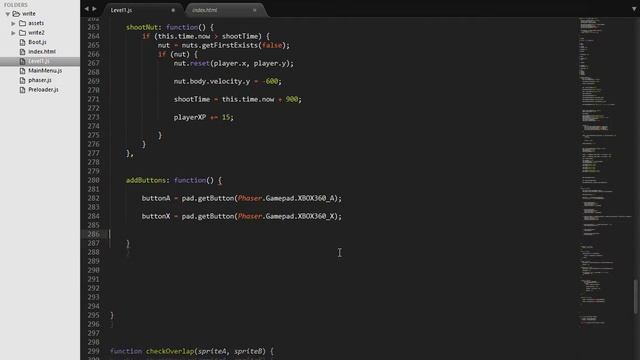Click line number 263 in gutter
Viewport: 640px width, 360px height.
pyautogui.click(x=93, y=27)
